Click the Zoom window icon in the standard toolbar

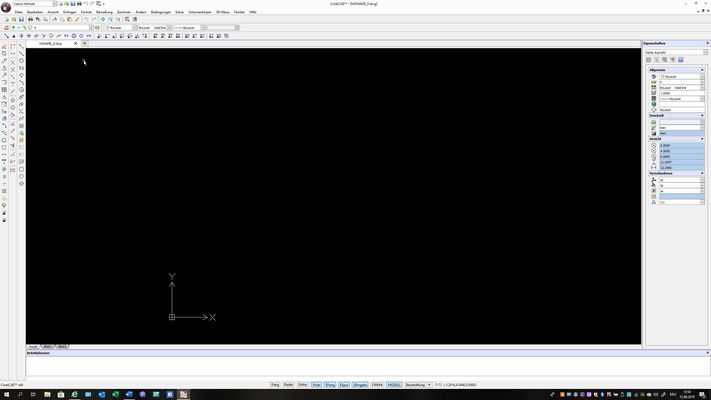click(111, 20)
